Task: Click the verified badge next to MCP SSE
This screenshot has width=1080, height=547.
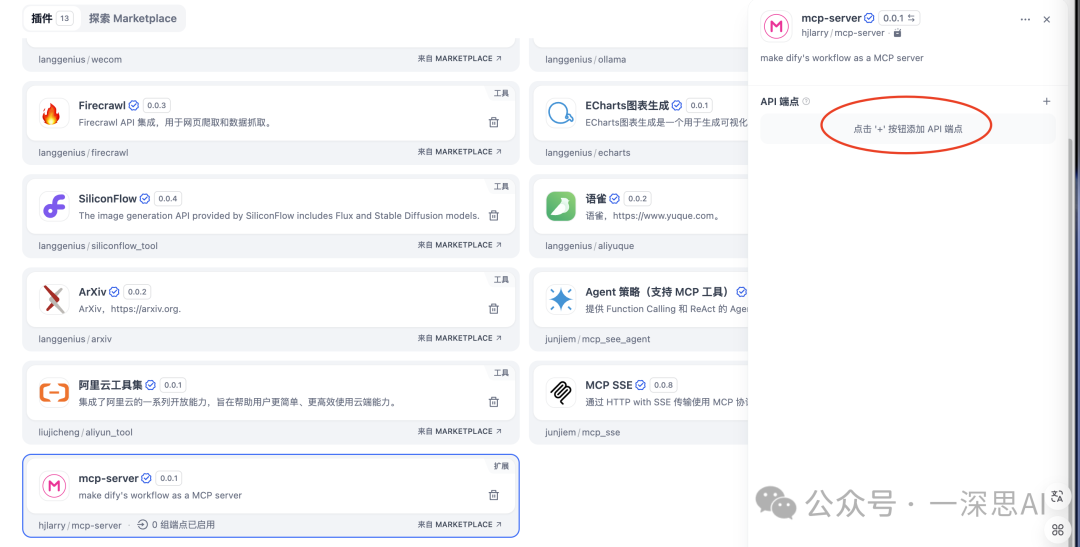Action: 640,385
